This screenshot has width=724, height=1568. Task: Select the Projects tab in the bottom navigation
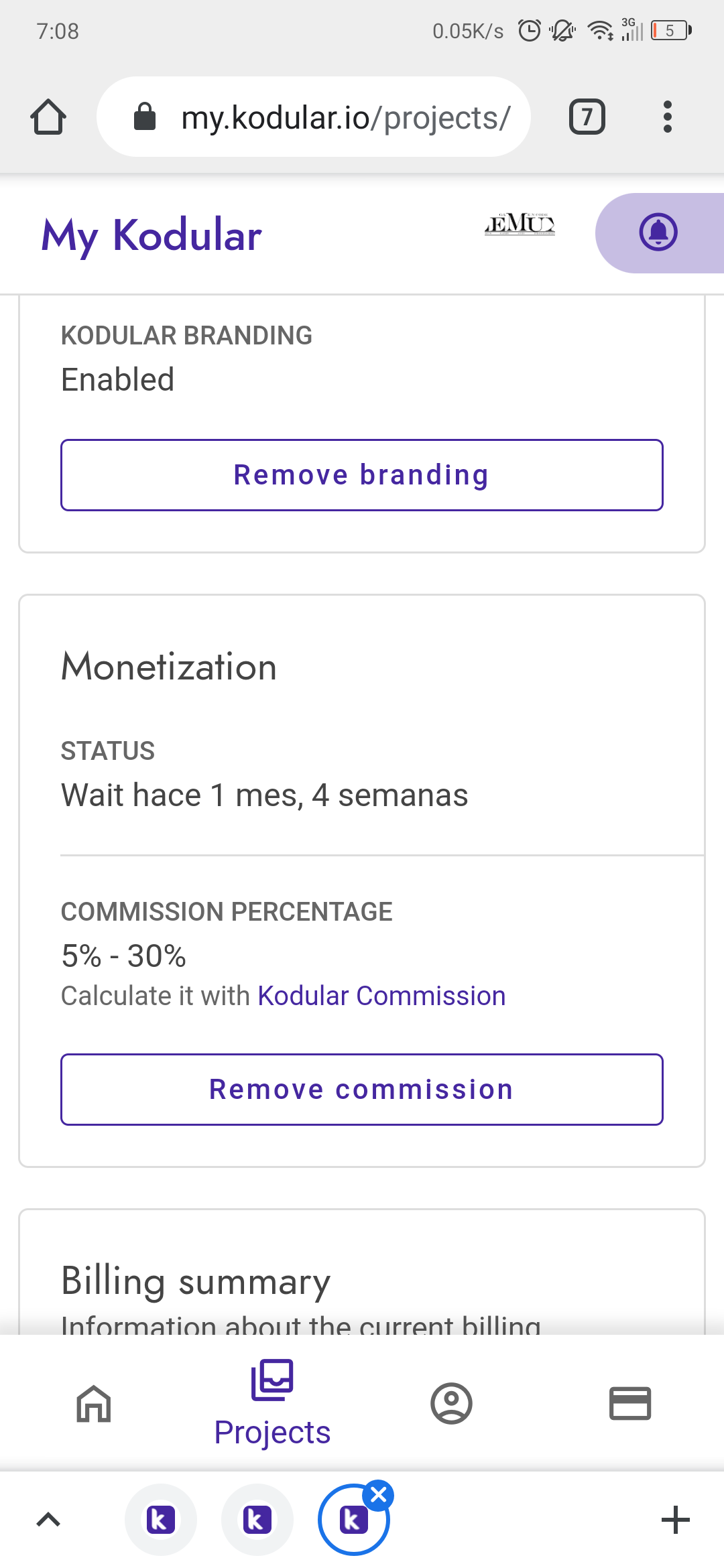272,1403
